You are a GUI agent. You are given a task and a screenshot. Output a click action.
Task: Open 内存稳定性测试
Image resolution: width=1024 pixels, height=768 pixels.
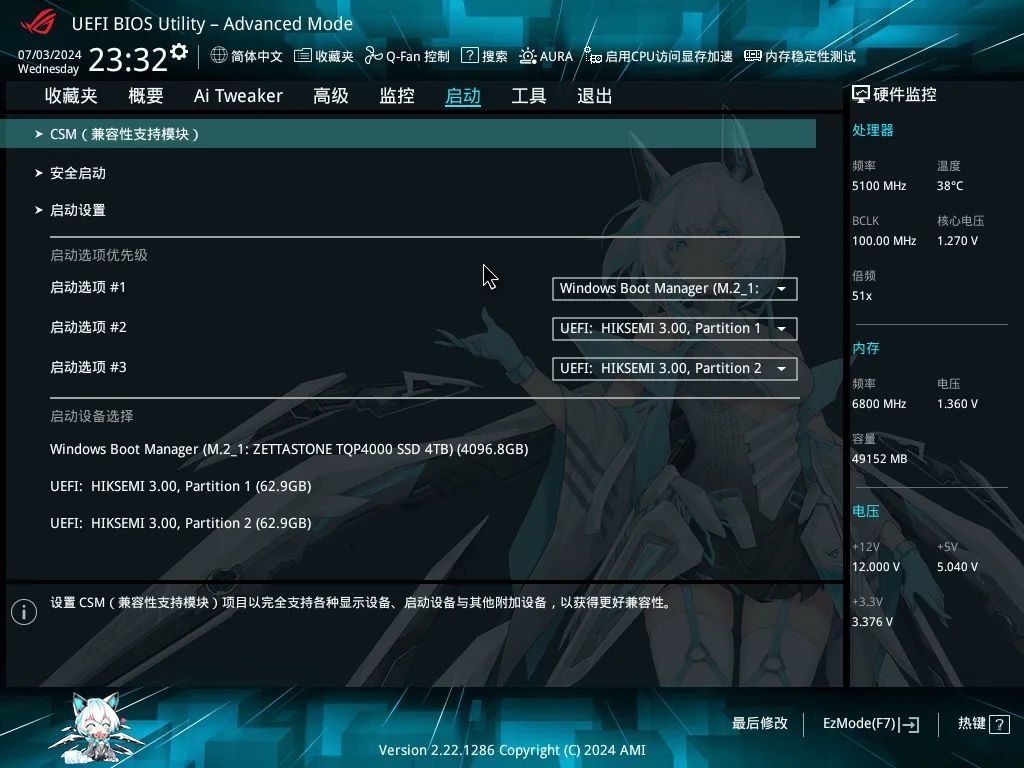[810, 56]
